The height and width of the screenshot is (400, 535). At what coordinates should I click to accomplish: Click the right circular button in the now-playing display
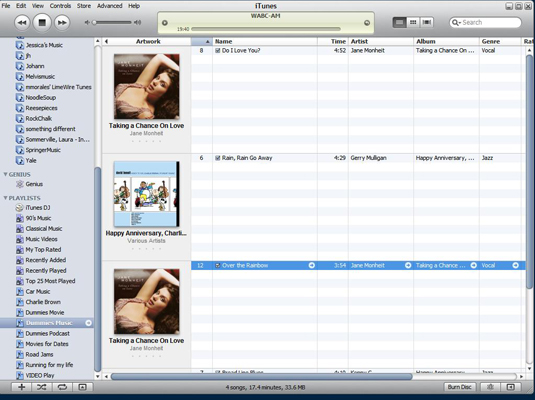pyautogui.click(x=367, y=23)
